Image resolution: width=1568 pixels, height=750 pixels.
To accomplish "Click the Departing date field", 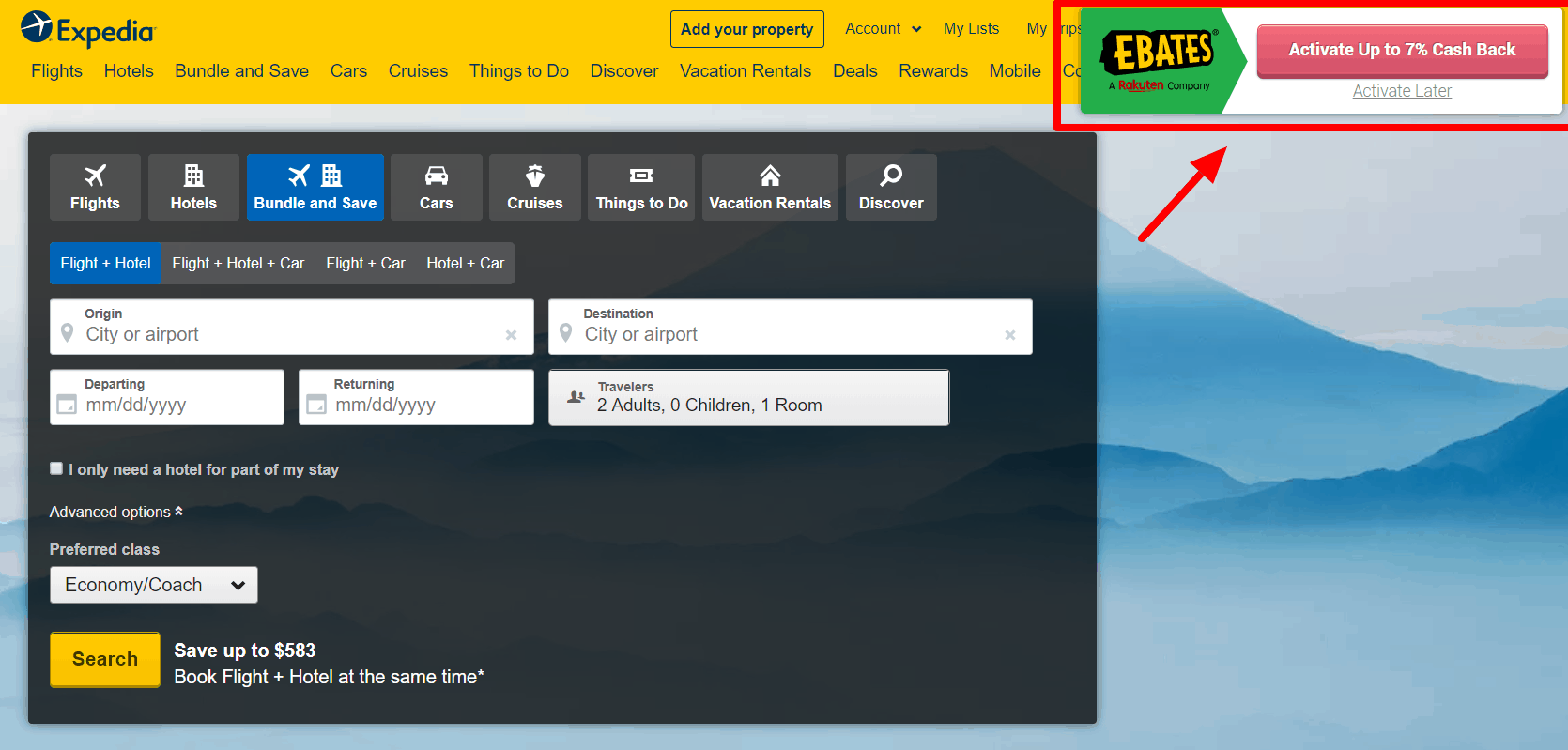I will [167, 397].
